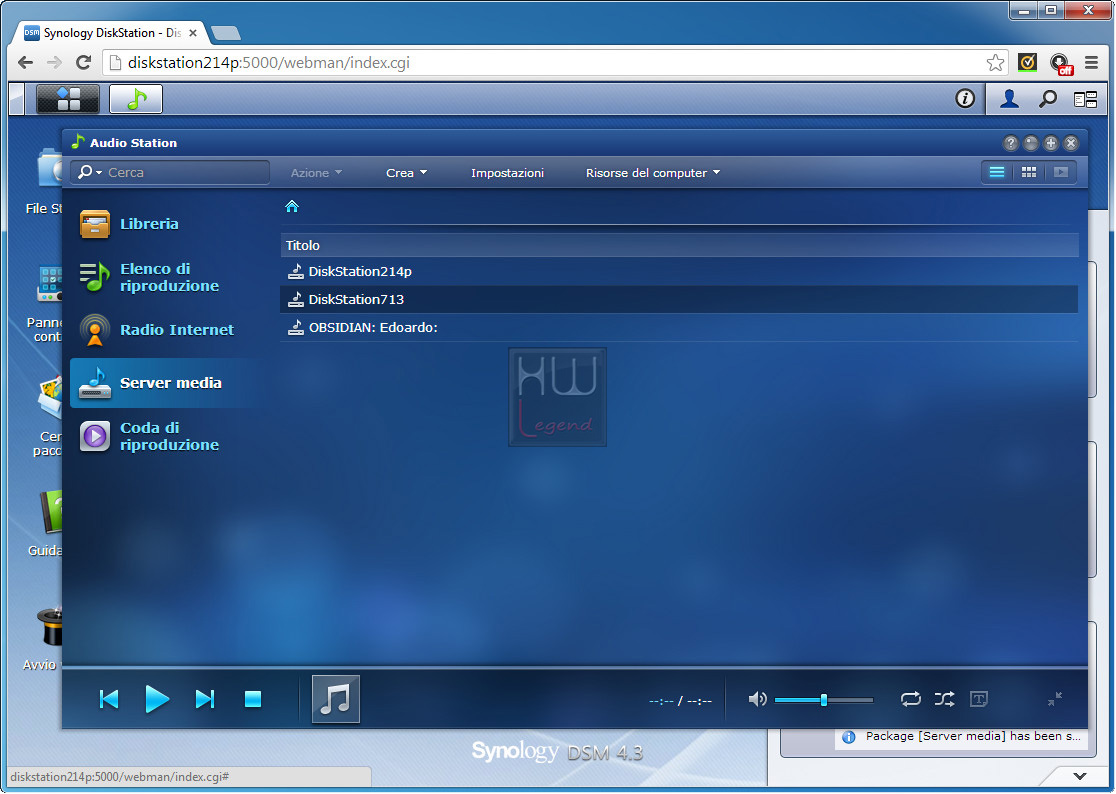The width and height of the screenshot is (1116, 794).
Task: Maximize the Audio Station window
Action: (x=1051, y=144)
